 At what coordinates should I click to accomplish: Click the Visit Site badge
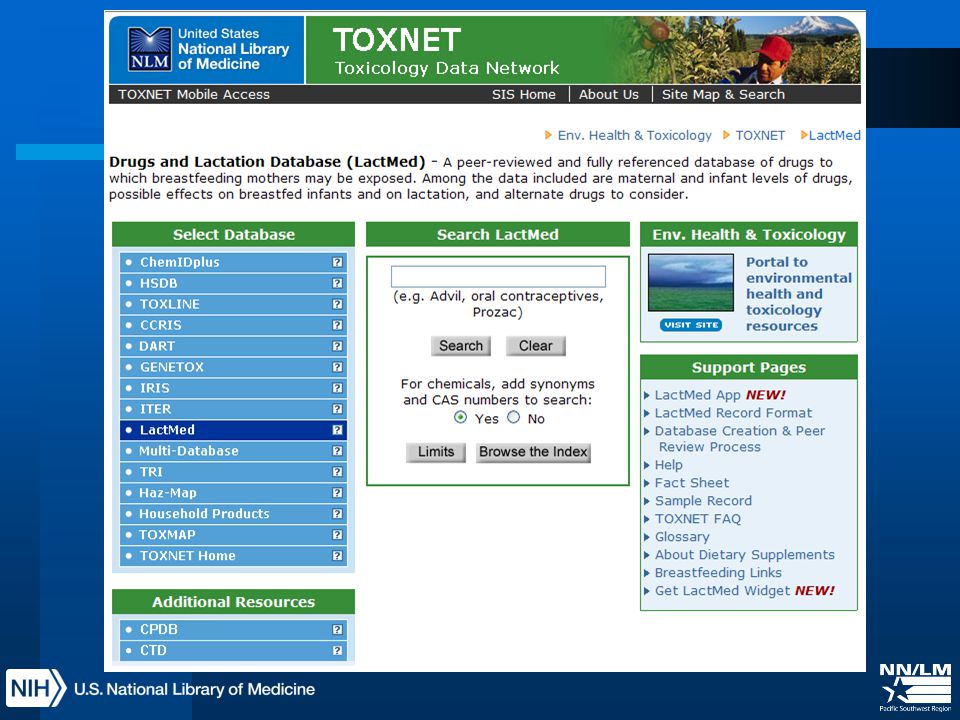coord(691,325)
